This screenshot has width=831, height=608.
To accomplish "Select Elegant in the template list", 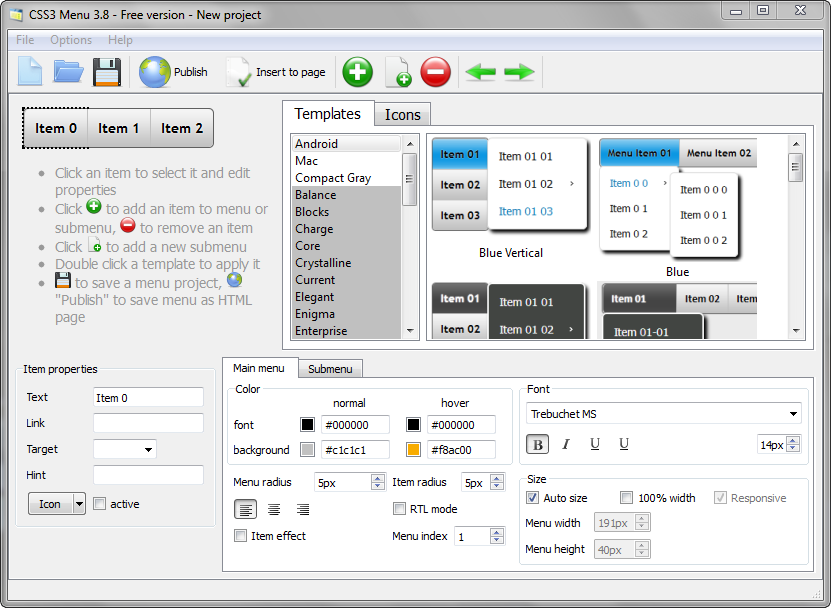I will point(347,297).
